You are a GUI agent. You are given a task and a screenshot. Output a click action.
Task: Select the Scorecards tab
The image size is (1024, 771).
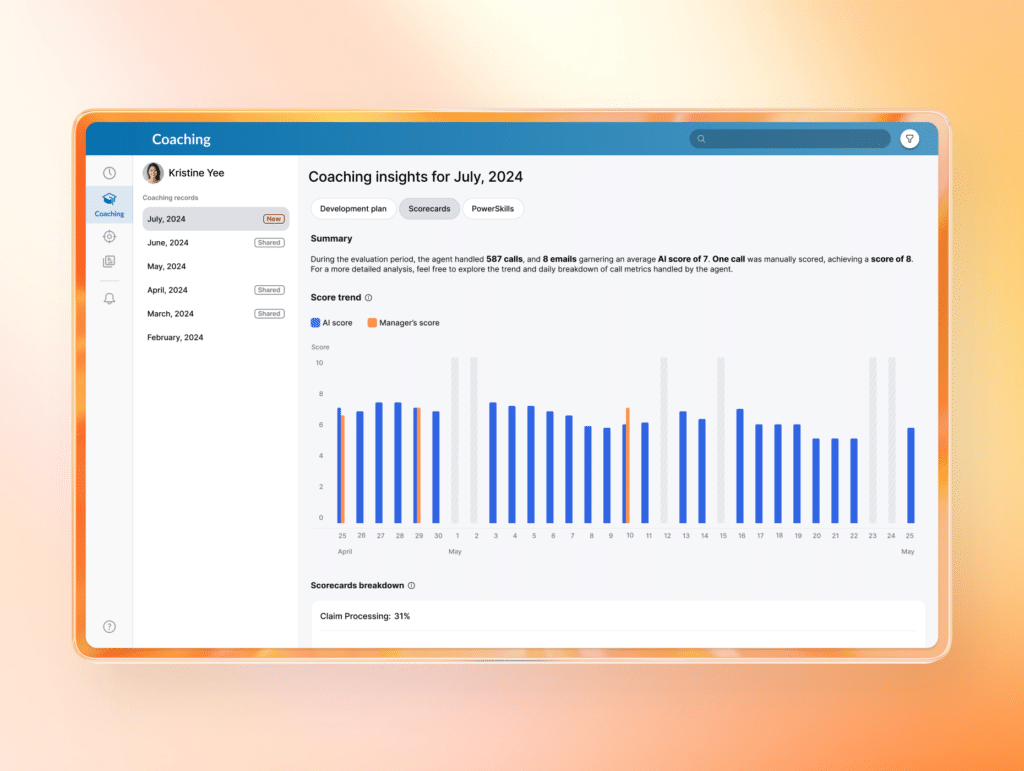point(429,209)
